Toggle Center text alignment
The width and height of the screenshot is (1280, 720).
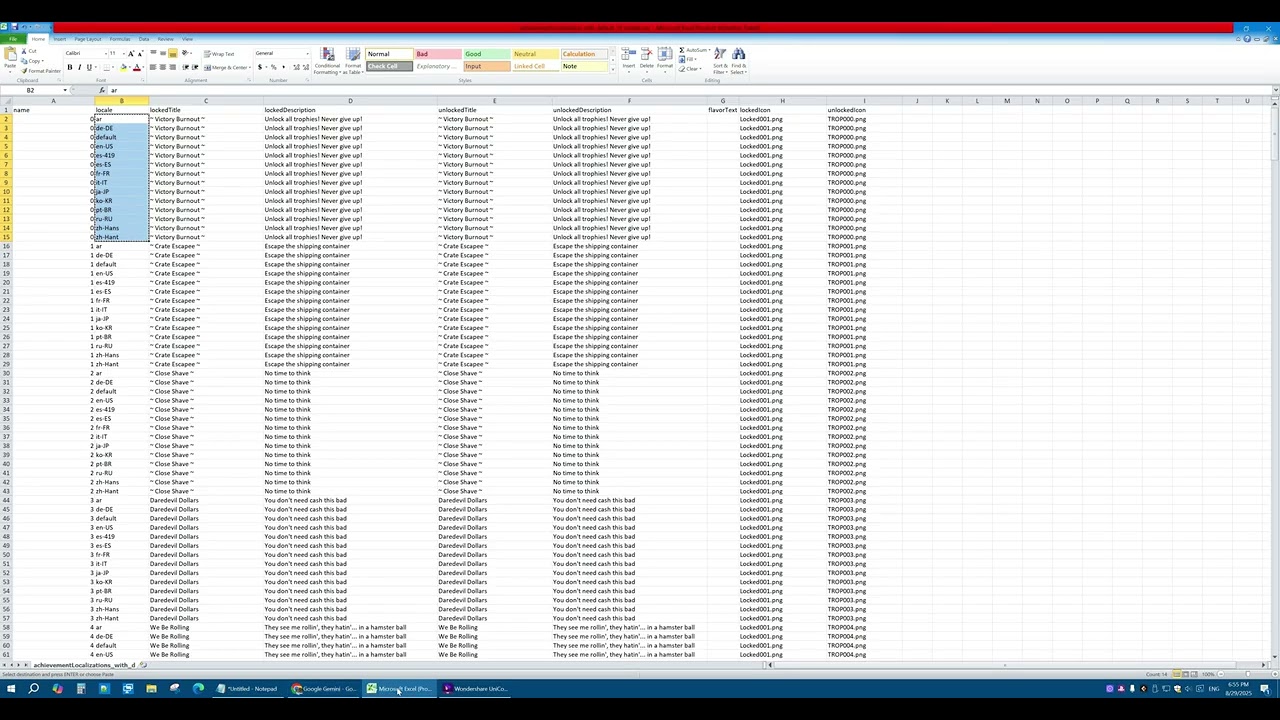coord(163,67)
